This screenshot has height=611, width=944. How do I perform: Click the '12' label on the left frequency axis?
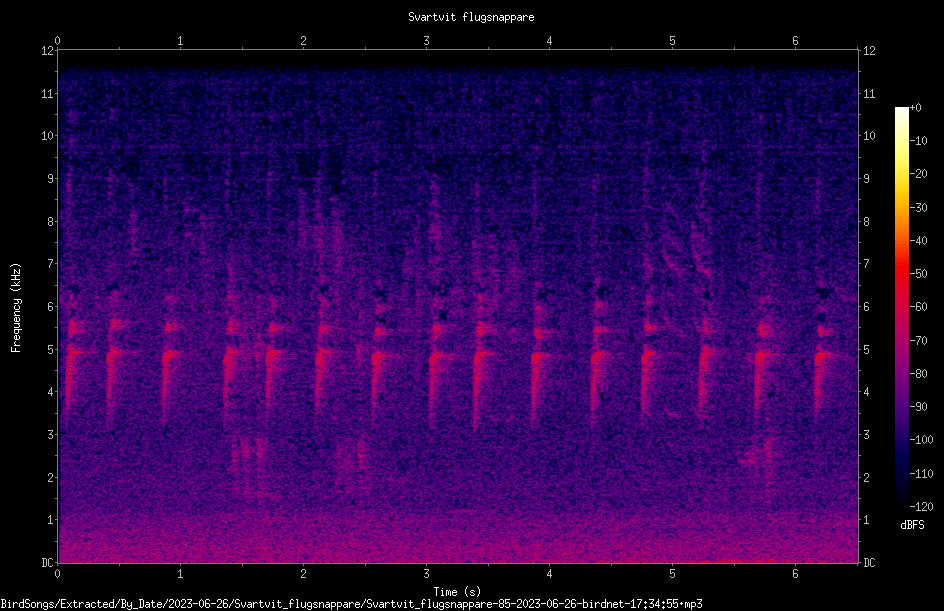click(48, 51)
